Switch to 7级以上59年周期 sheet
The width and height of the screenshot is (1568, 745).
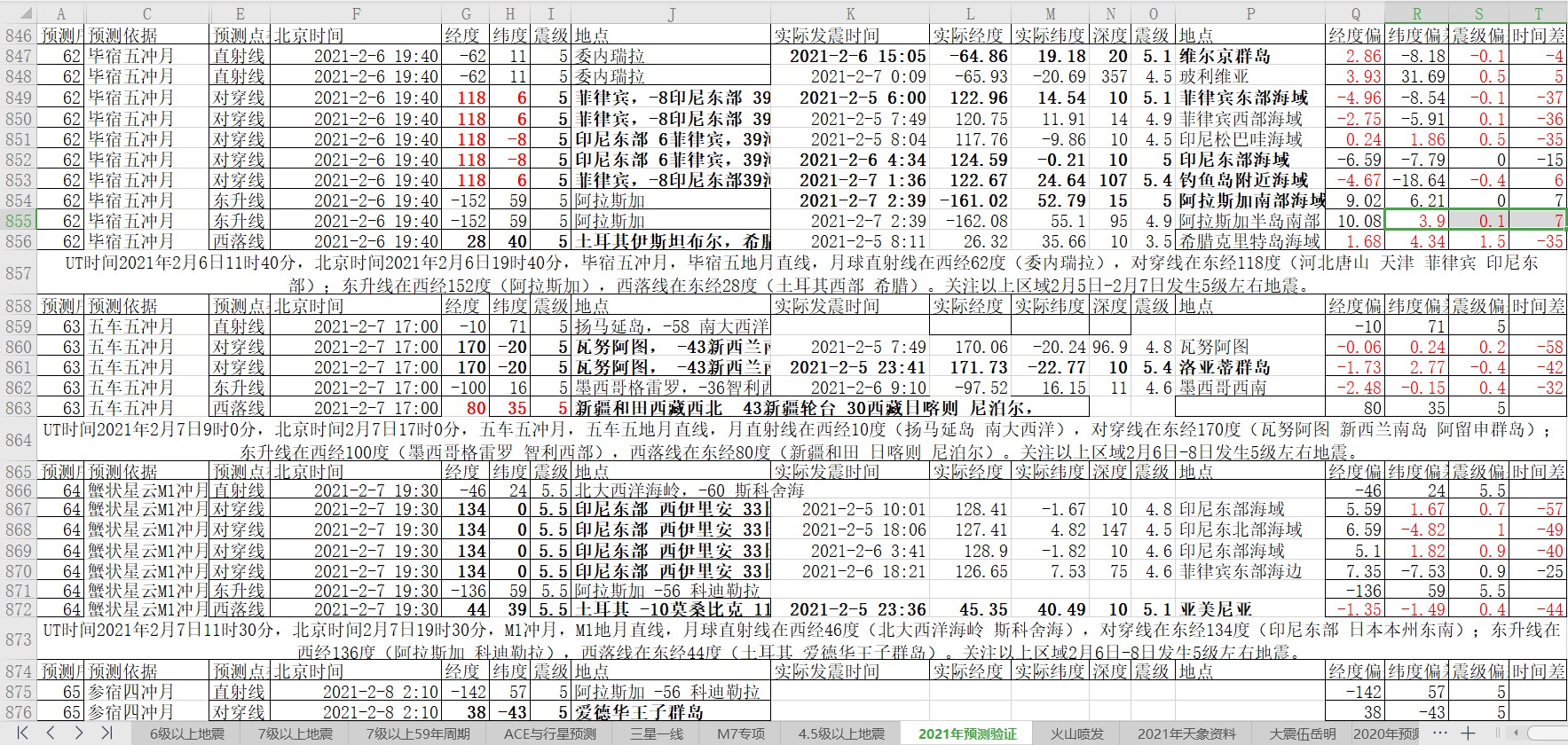point(418,733)
